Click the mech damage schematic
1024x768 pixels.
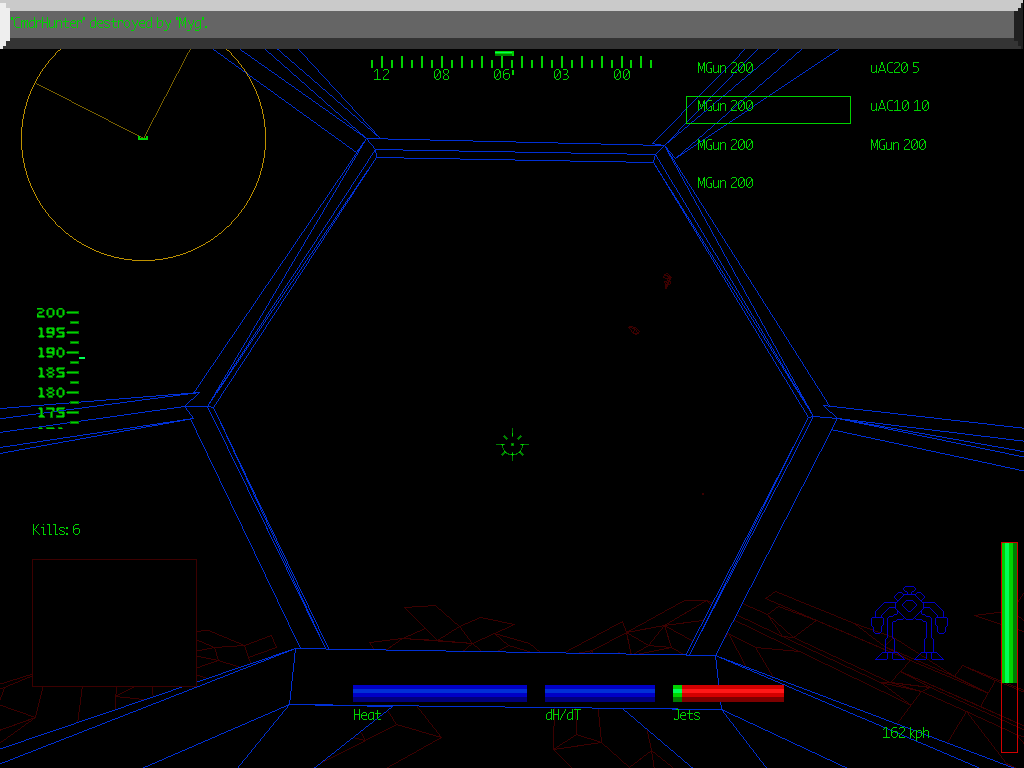point(910,620)
